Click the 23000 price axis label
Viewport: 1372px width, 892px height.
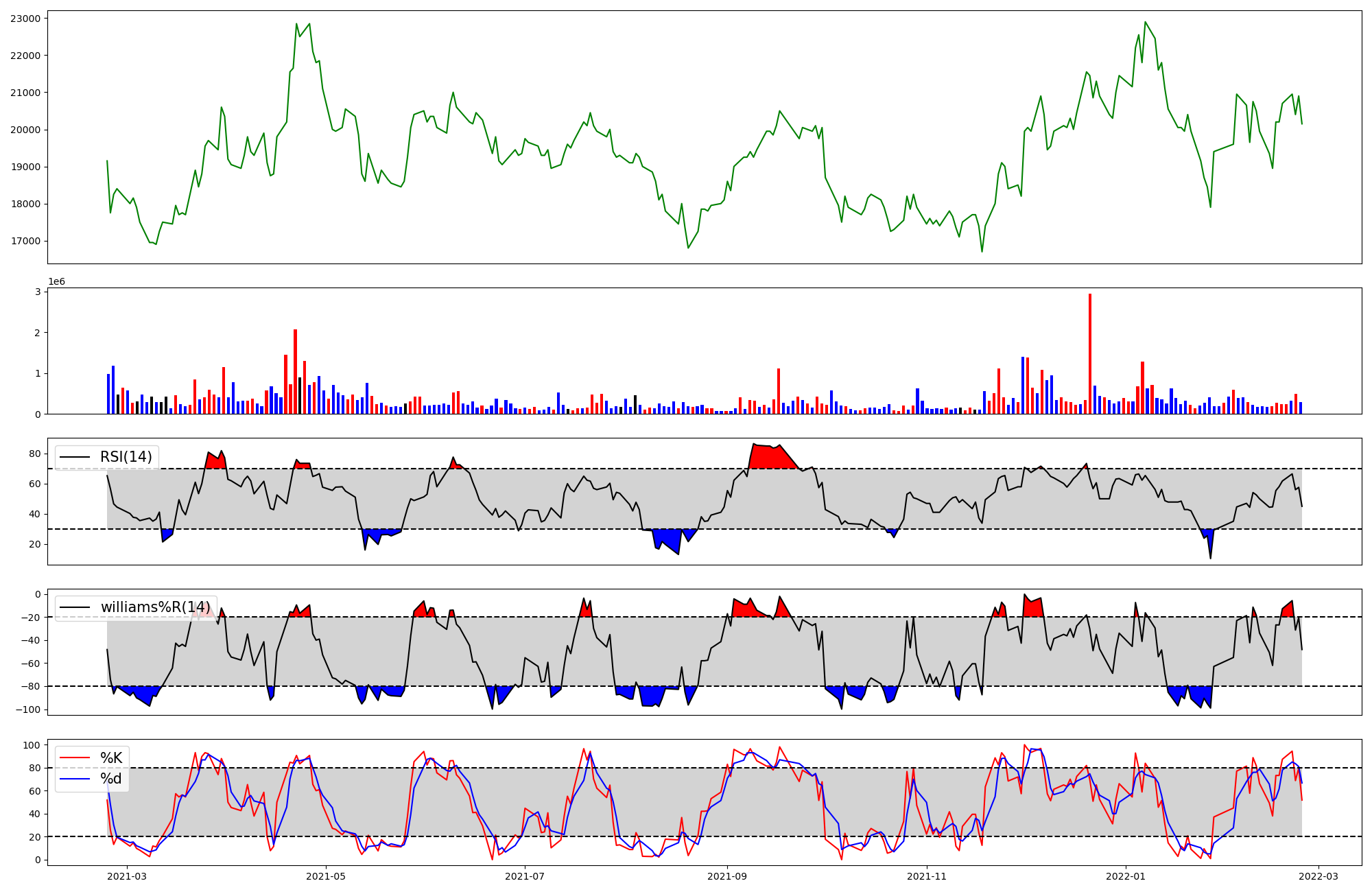[x=25, y=19]
